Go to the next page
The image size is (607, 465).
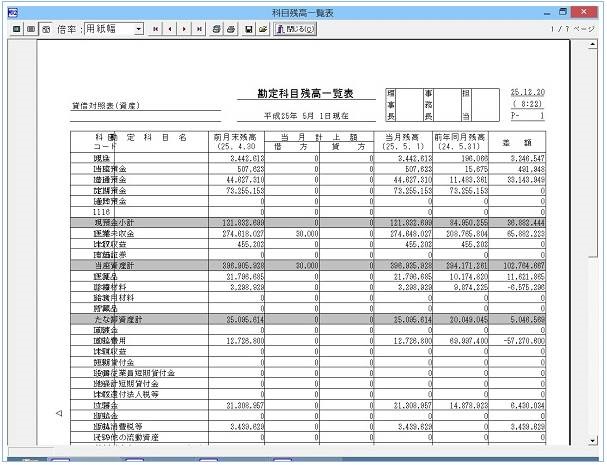(184, 29)
